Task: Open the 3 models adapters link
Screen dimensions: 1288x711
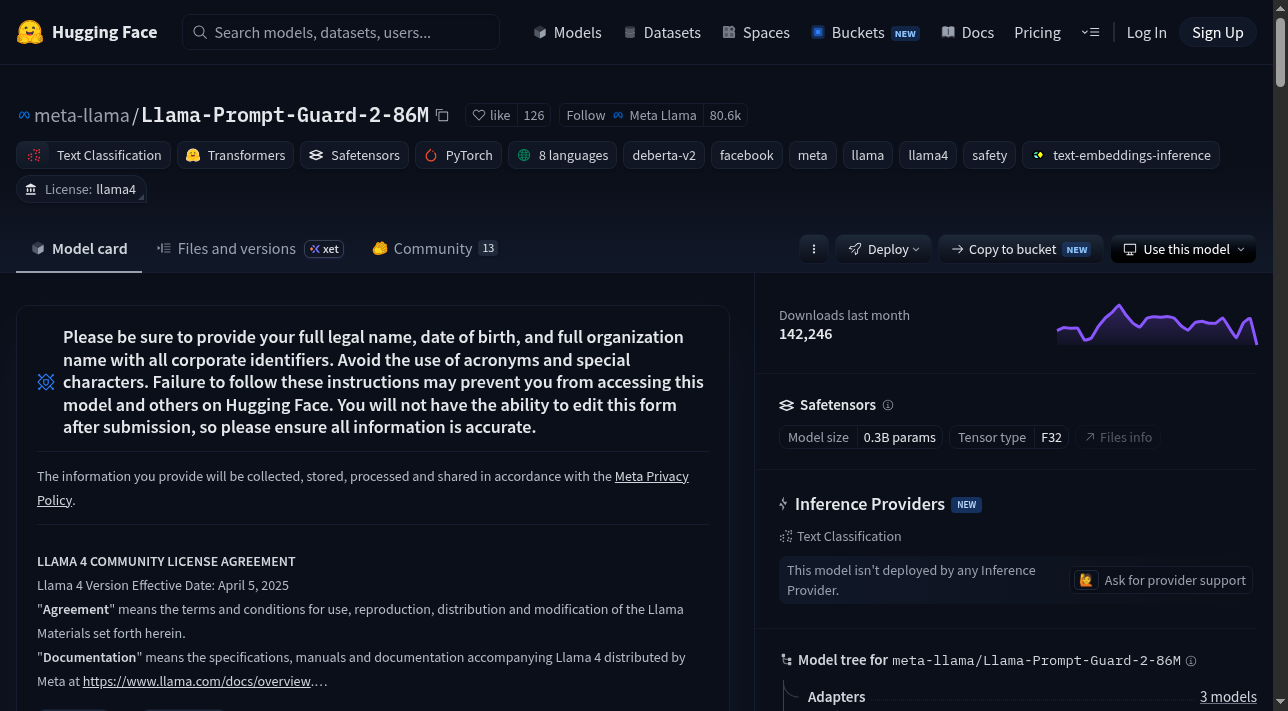Action: click(x=1228, y=697)
